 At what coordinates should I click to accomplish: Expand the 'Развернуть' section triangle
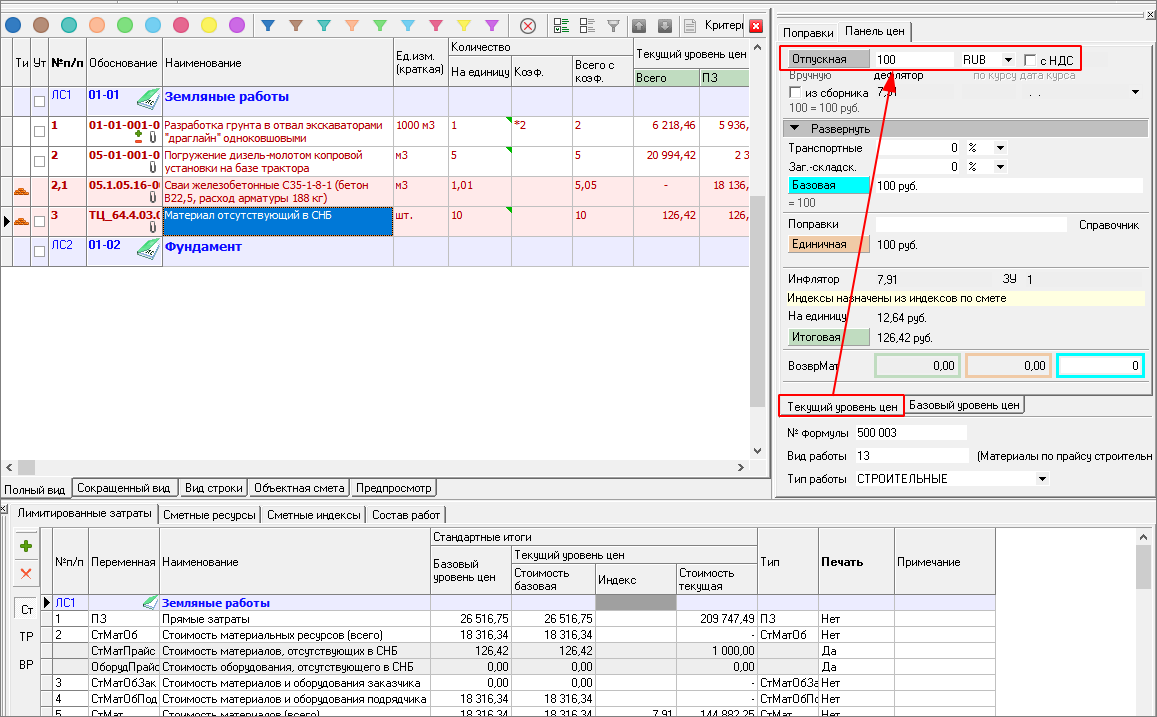coord(795,129)
